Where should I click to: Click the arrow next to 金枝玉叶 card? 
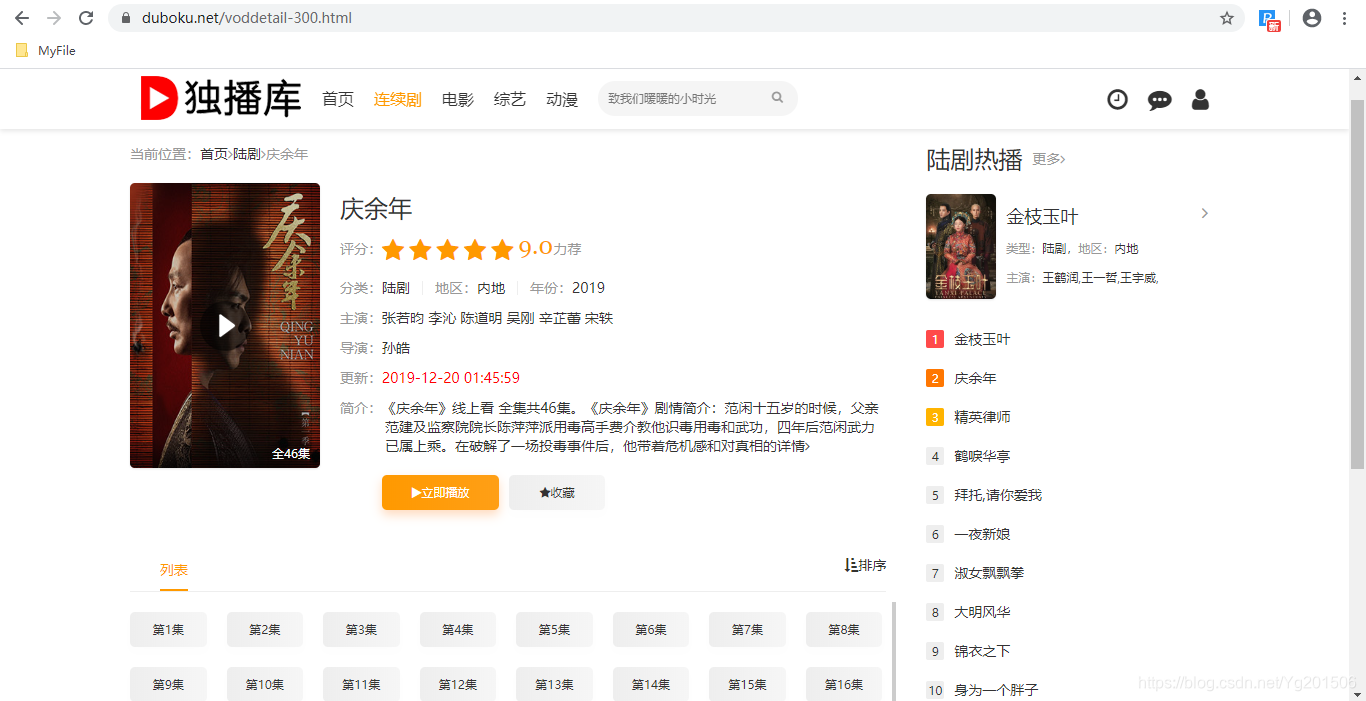pos(1204,213)
